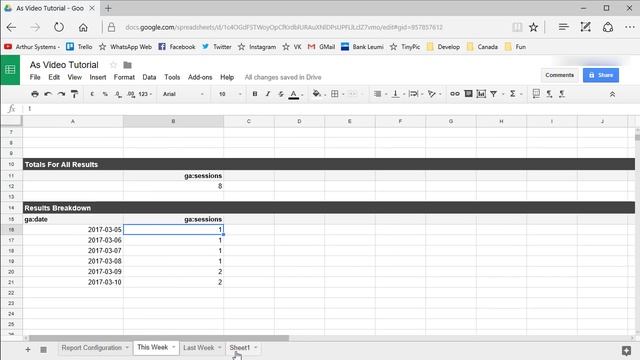Viewport: 640px width, 360px height.
Task: Open fill color bucket picker
Action: click(x=317, y=94)
